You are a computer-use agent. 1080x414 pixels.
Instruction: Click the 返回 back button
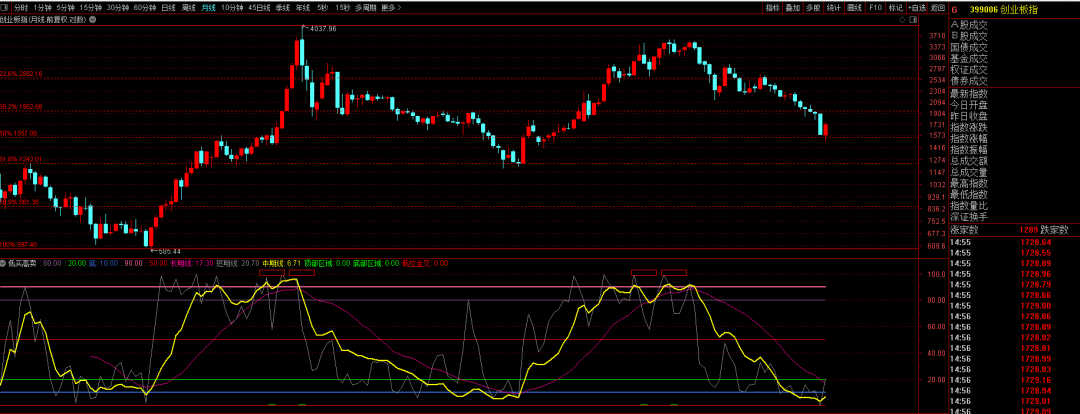pyautogui.click(x=936, y=7)
